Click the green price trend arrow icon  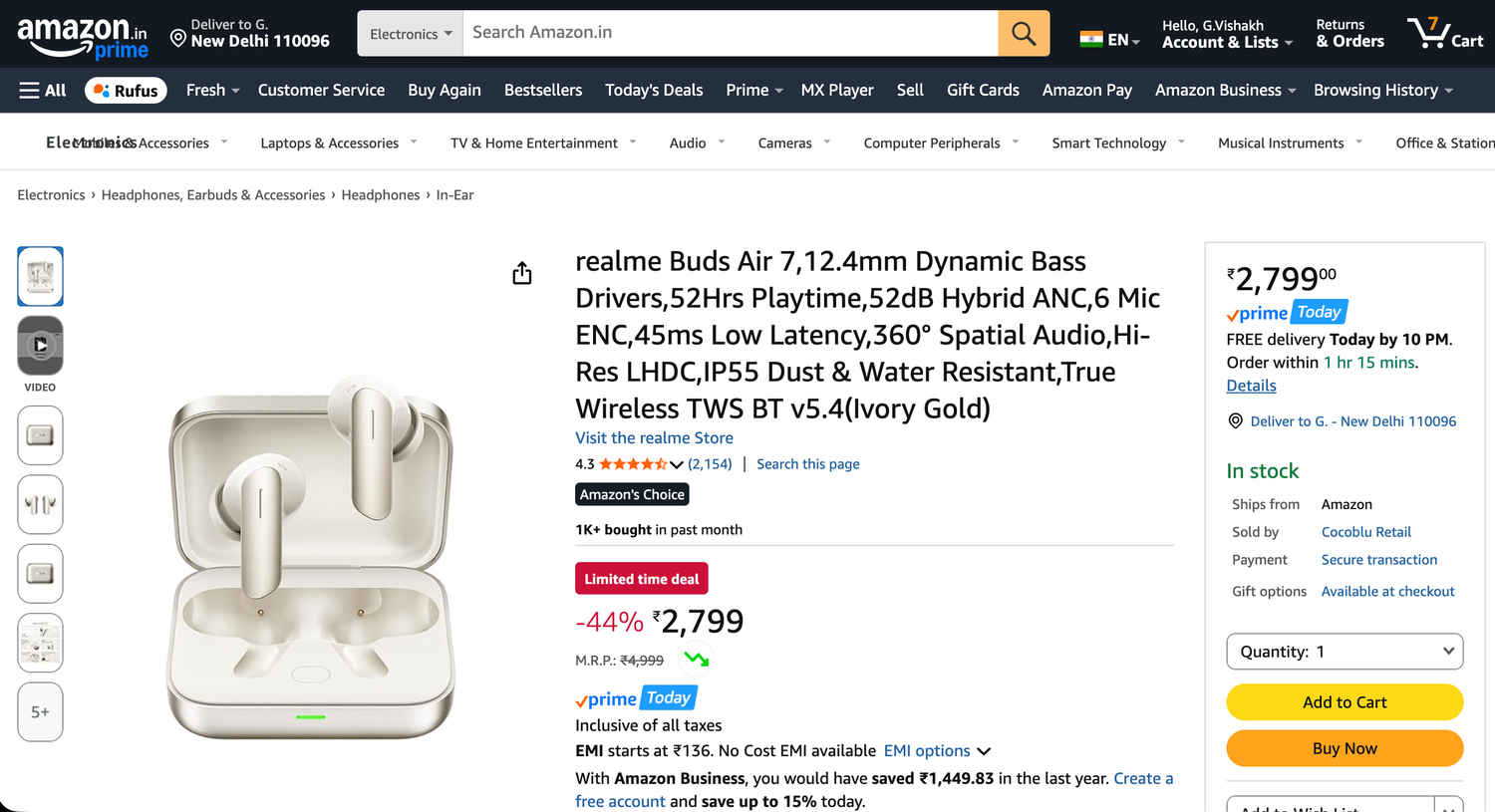click(x=697, y=659)
